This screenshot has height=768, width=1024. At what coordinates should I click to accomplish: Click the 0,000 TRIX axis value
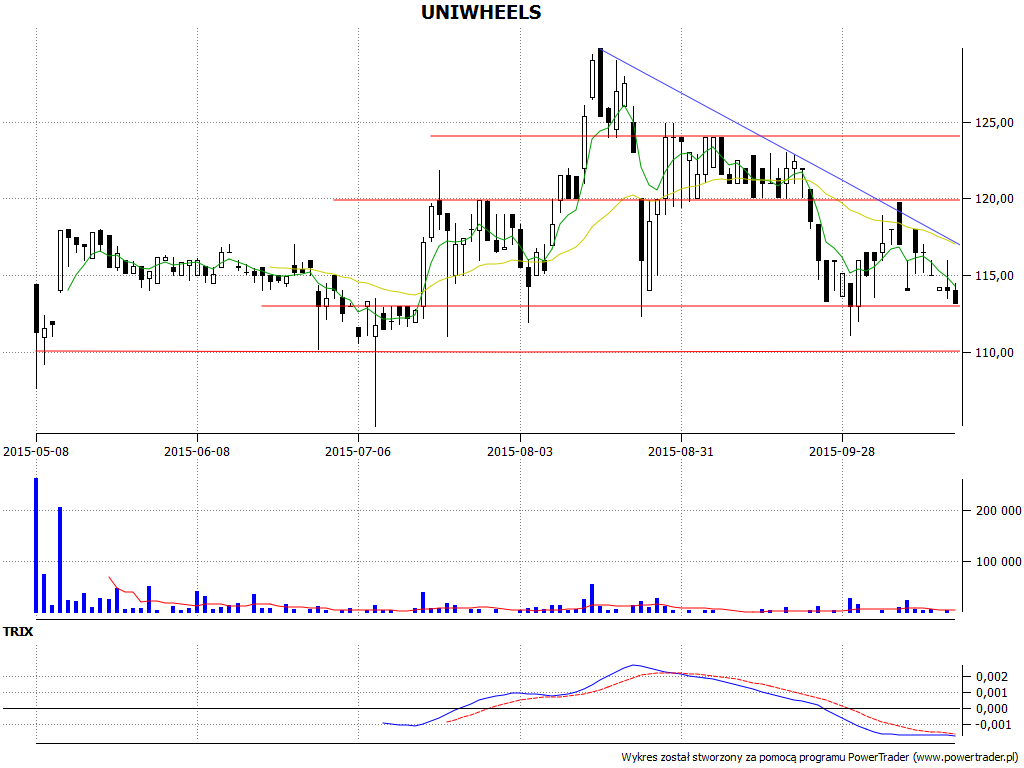(992, 709)
